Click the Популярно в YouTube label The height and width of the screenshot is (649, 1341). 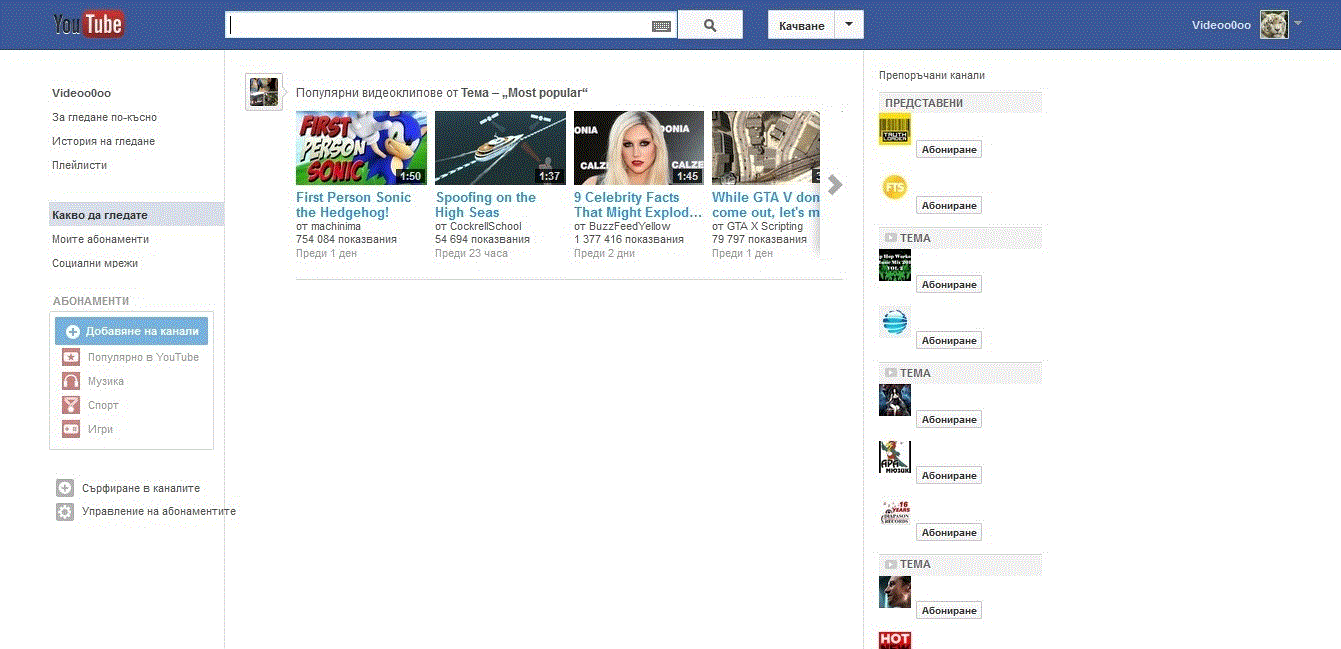pos(143,357)
